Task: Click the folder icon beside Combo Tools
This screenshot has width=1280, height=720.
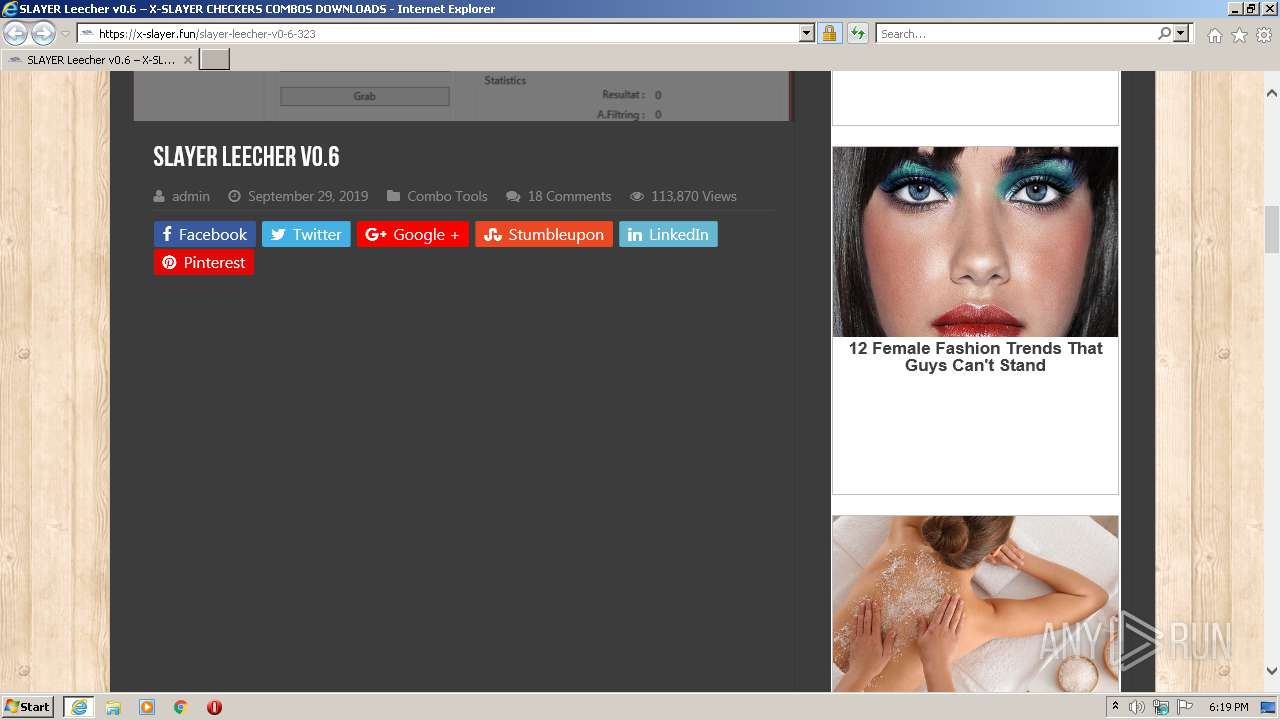Action: tap(394, 196)
